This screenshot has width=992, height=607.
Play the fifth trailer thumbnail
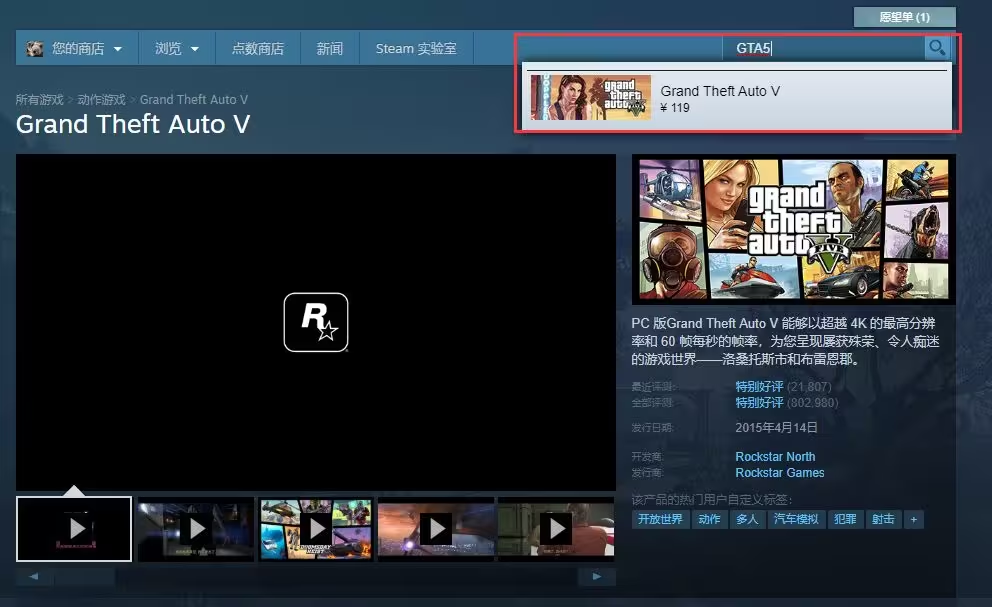tap(556, 529)
